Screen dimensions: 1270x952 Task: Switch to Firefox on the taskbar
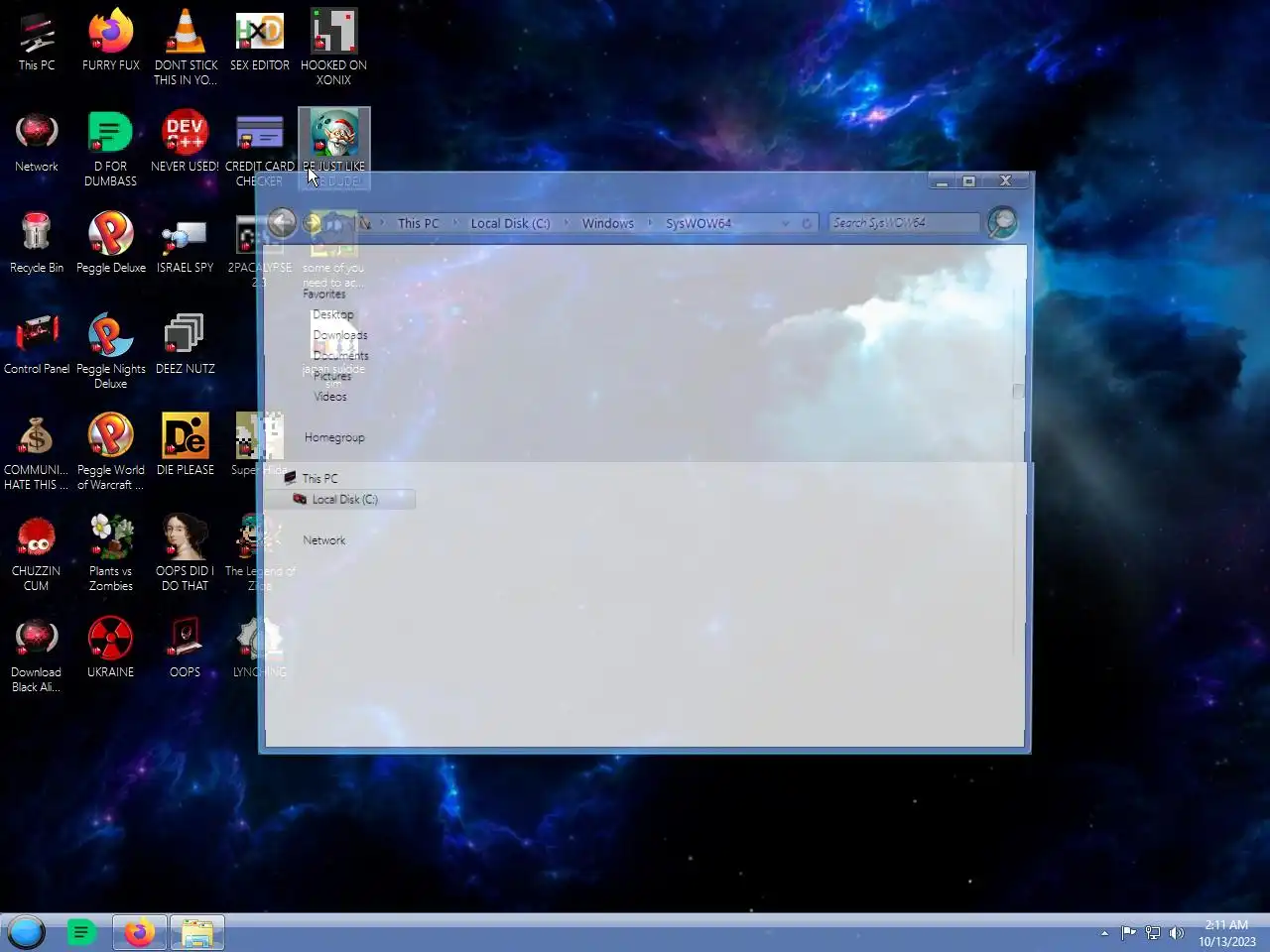pyautogui.click(x=140, y=932)
